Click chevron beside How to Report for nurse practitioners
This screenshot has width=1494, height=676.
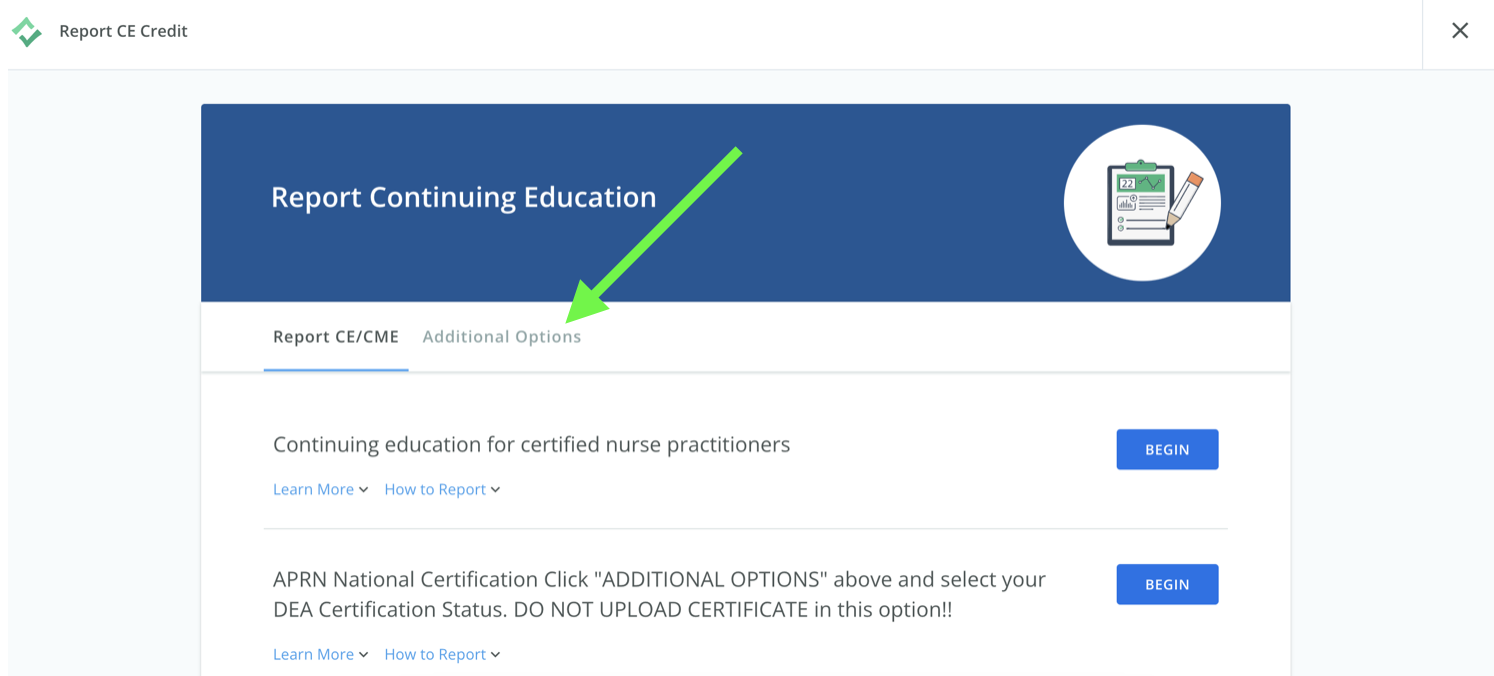click(x=495, y=490)
